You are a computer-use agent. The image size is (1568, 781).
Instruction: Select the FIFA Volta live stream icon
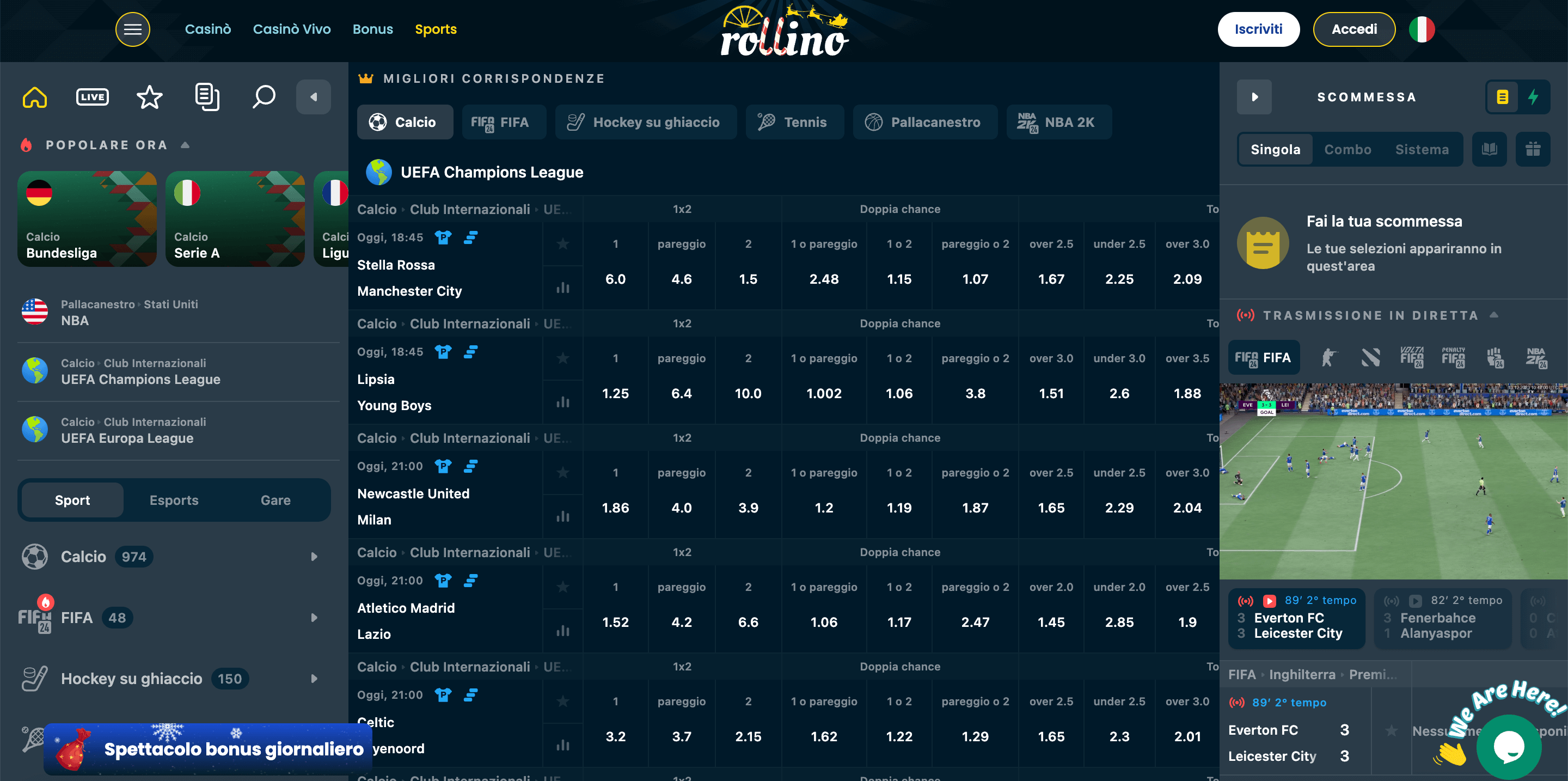coord(1412,357)
